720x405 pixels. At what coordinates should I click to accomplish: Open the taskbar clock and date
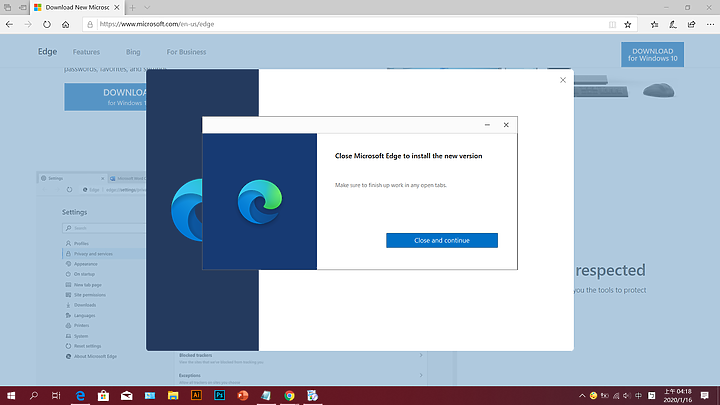pos(678,395)
